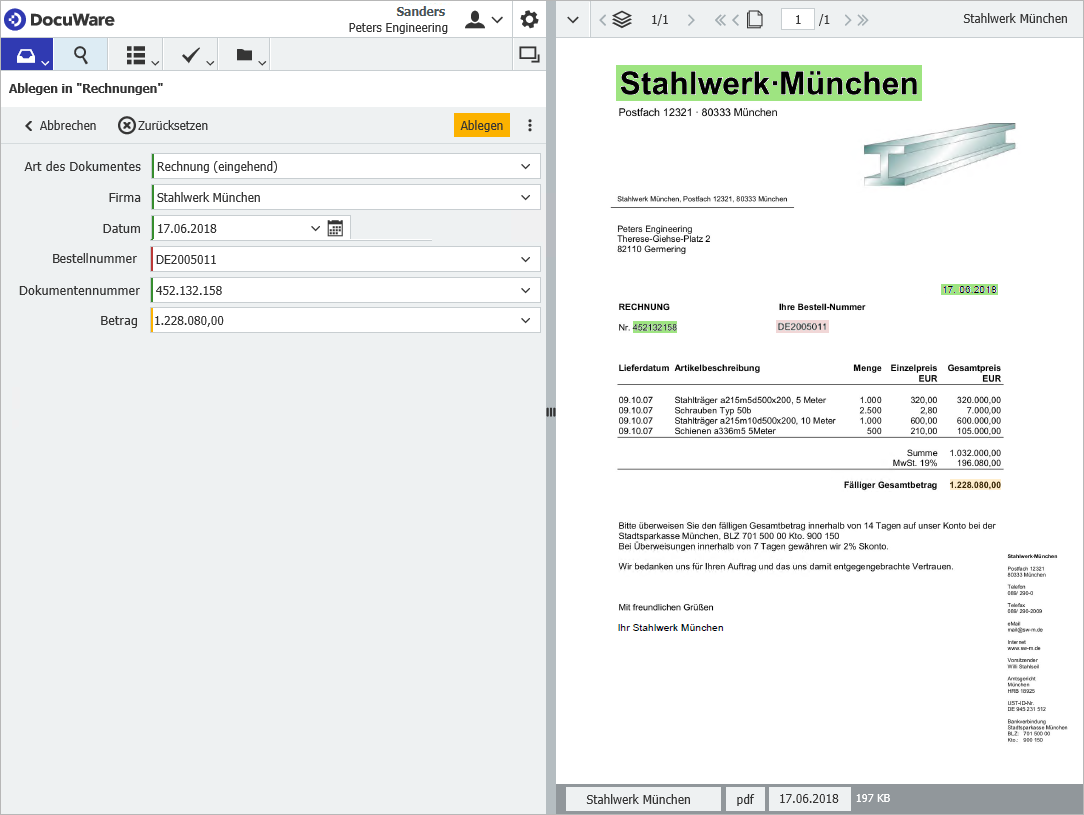Open the three-dot menu next to Ablegen

point(529,125)
